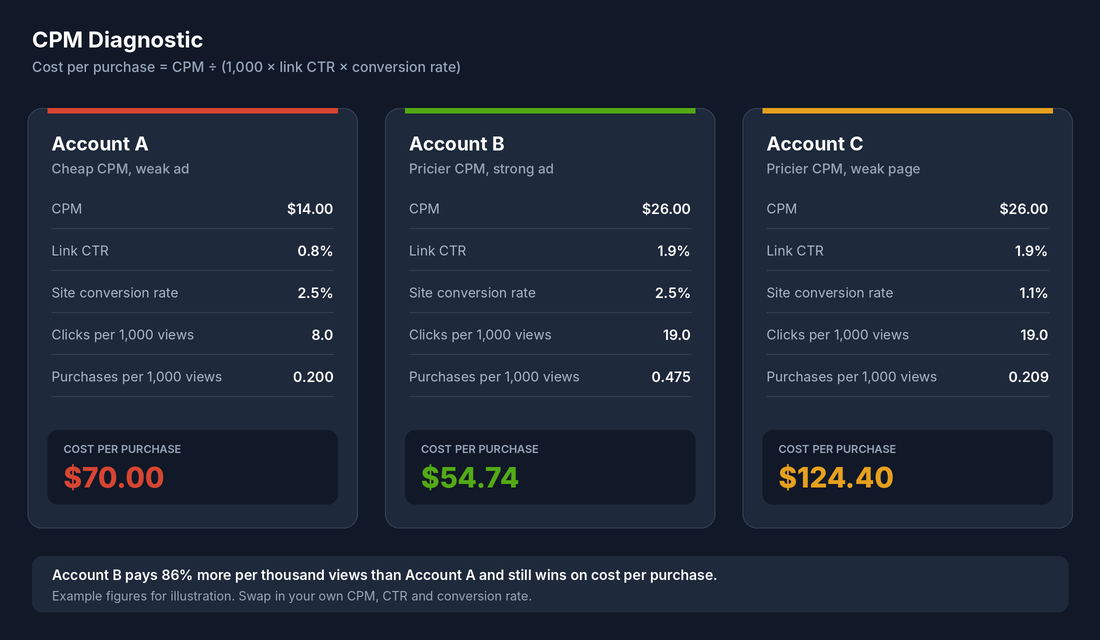Click Account B's 1.9% link CTR value
1100x640 pixels.
[673, 251]
